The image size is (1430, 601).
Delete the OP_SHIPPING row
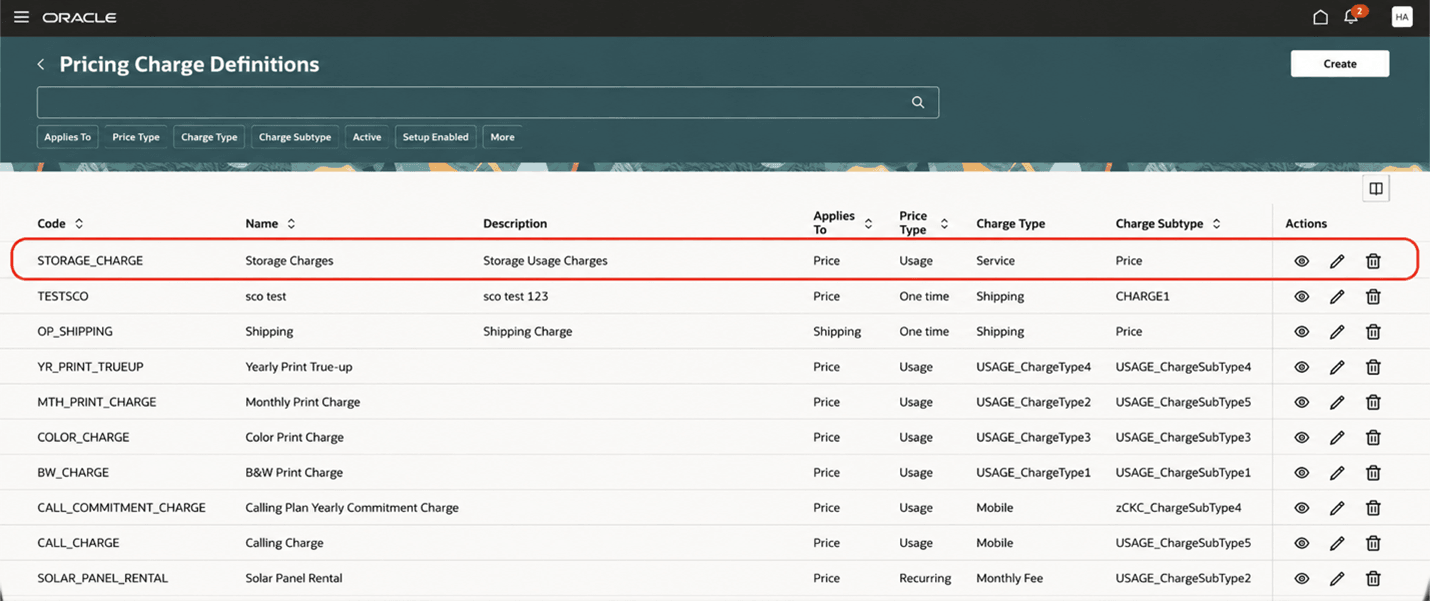[1373, 332]
